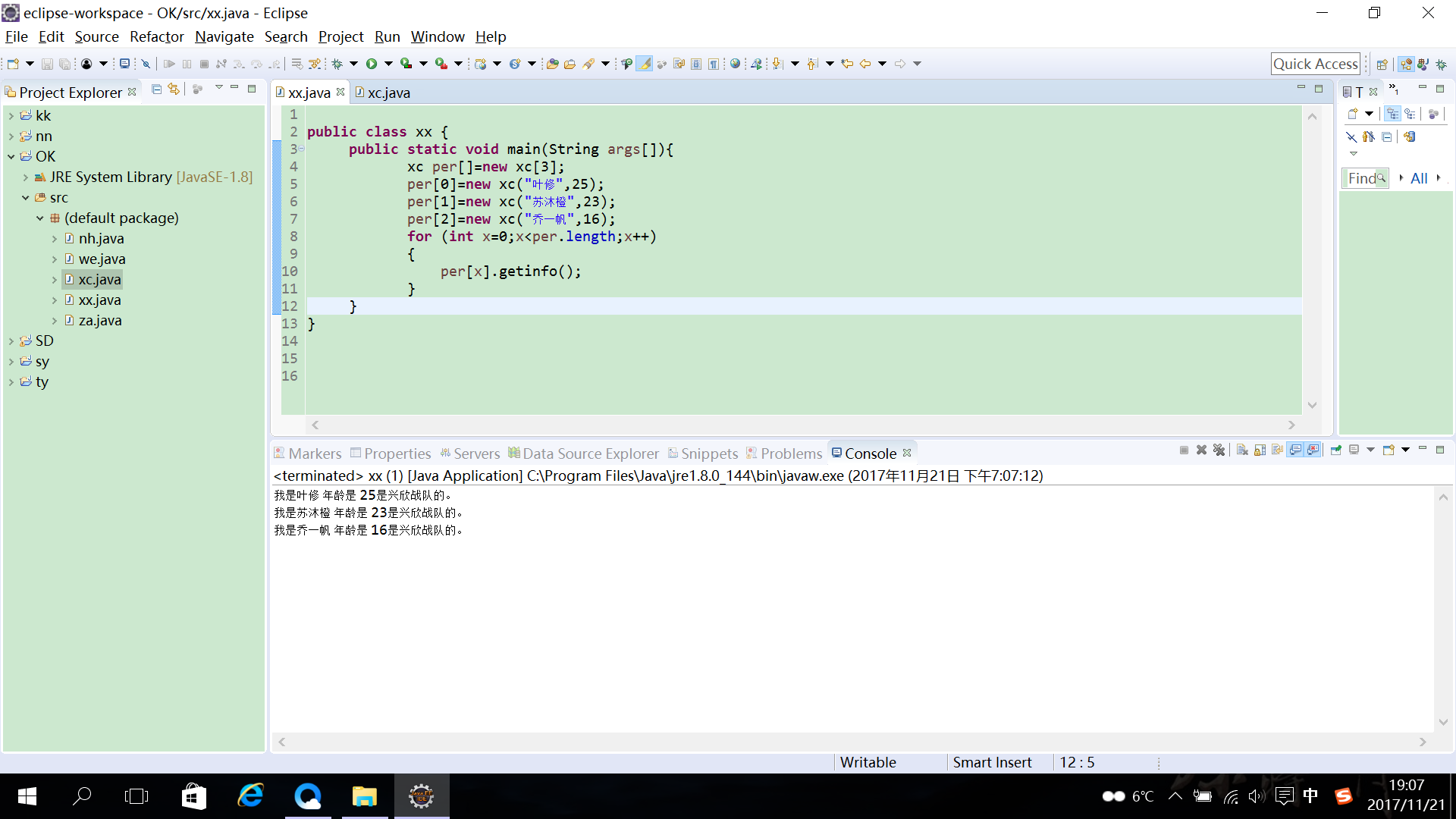
Task: Click the Save All toolbar icon
Action: 64,64
